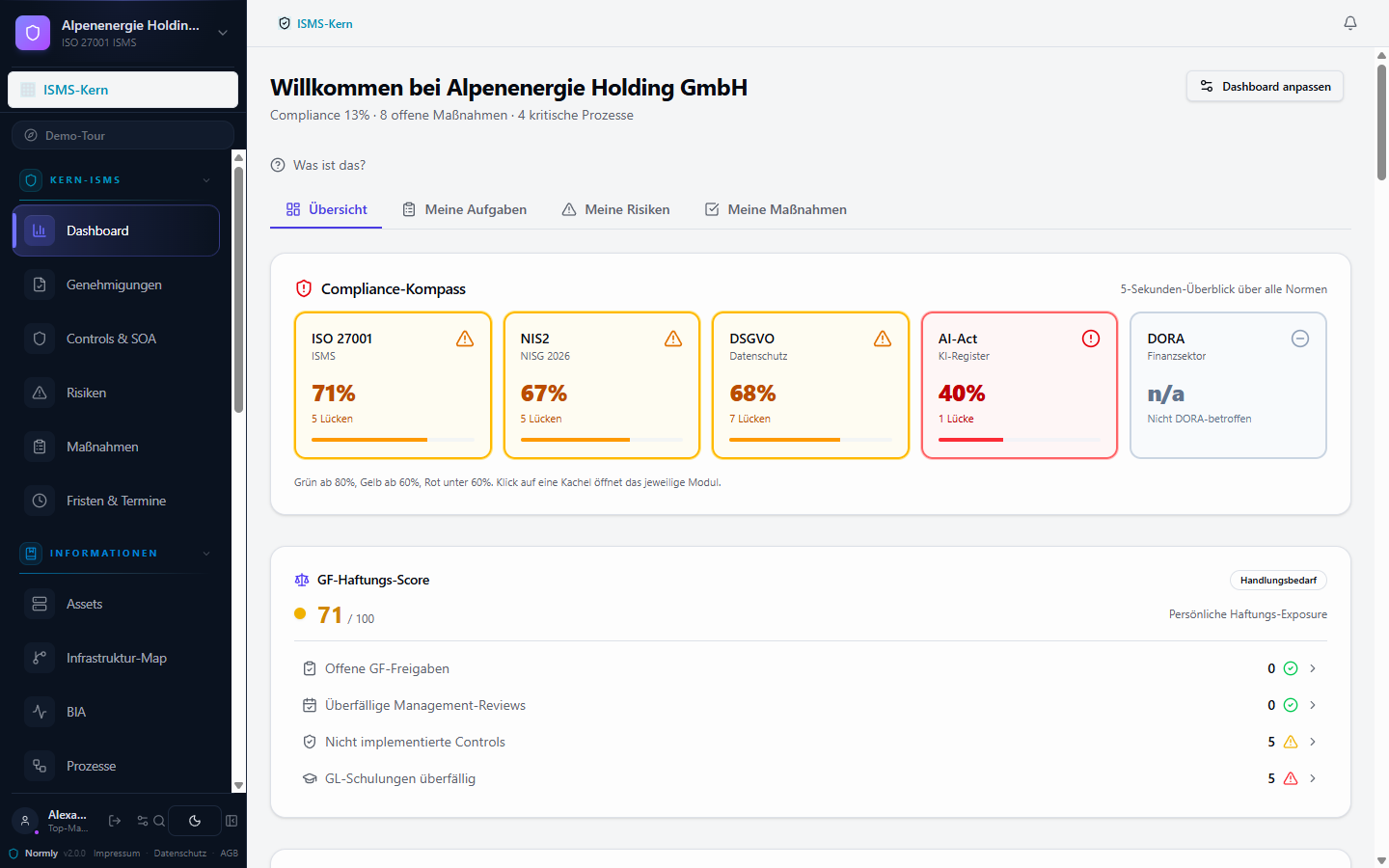Collapse the INFORMATIONEN section chevron
The width and height of the screenshot is (1389, 868).
206,554
